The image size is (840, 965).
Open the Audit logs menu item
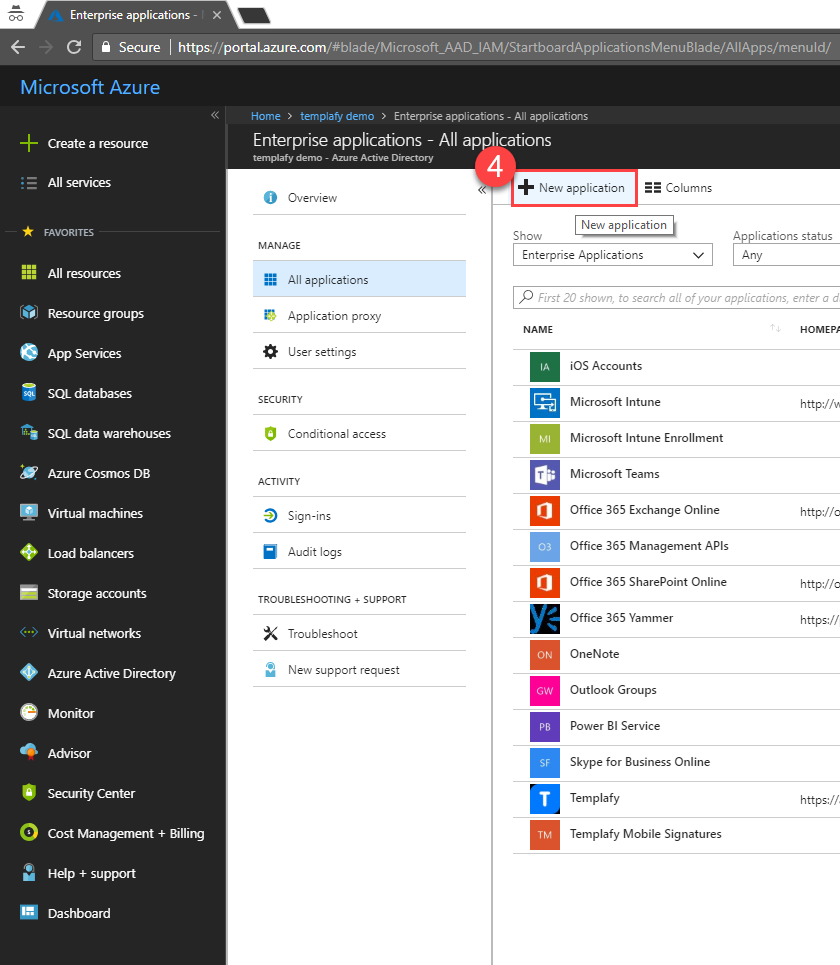point(359,551)
